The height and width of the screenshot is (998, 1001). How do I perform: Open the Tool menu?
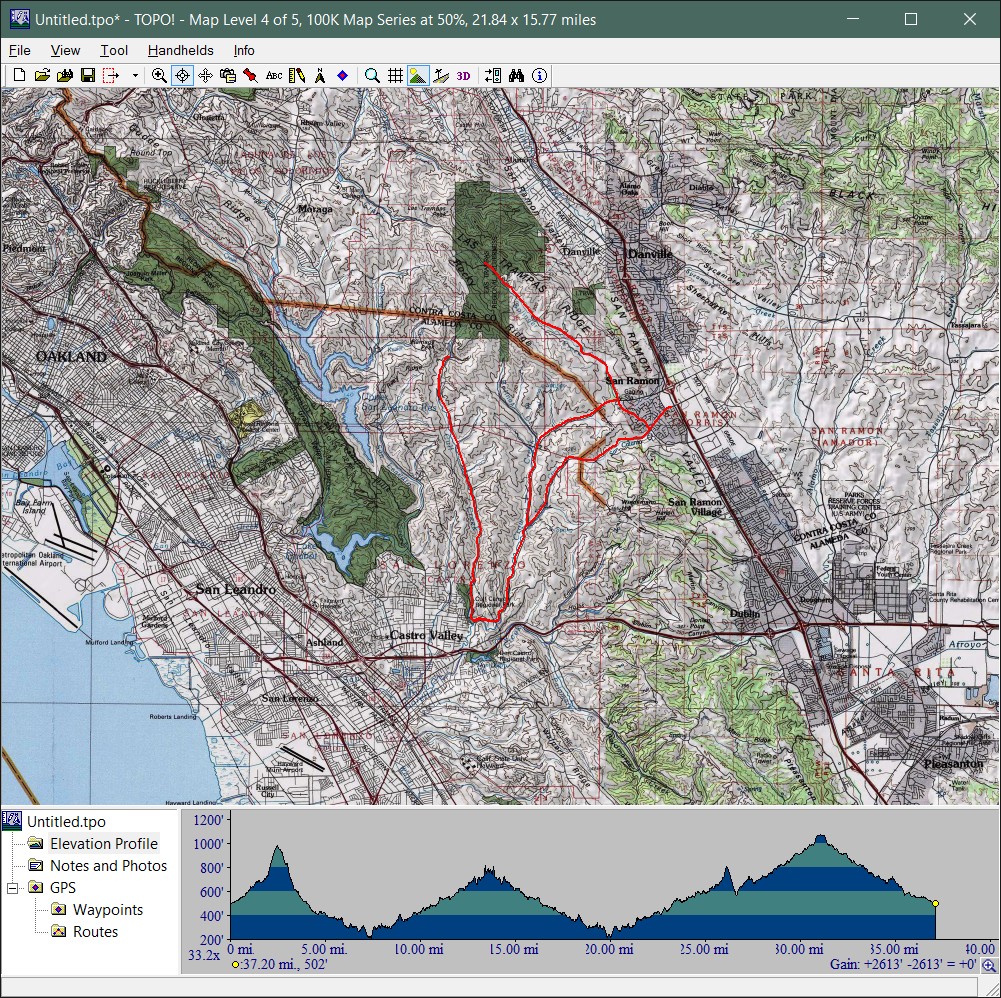pyautogui.click(x=114, y=50)
